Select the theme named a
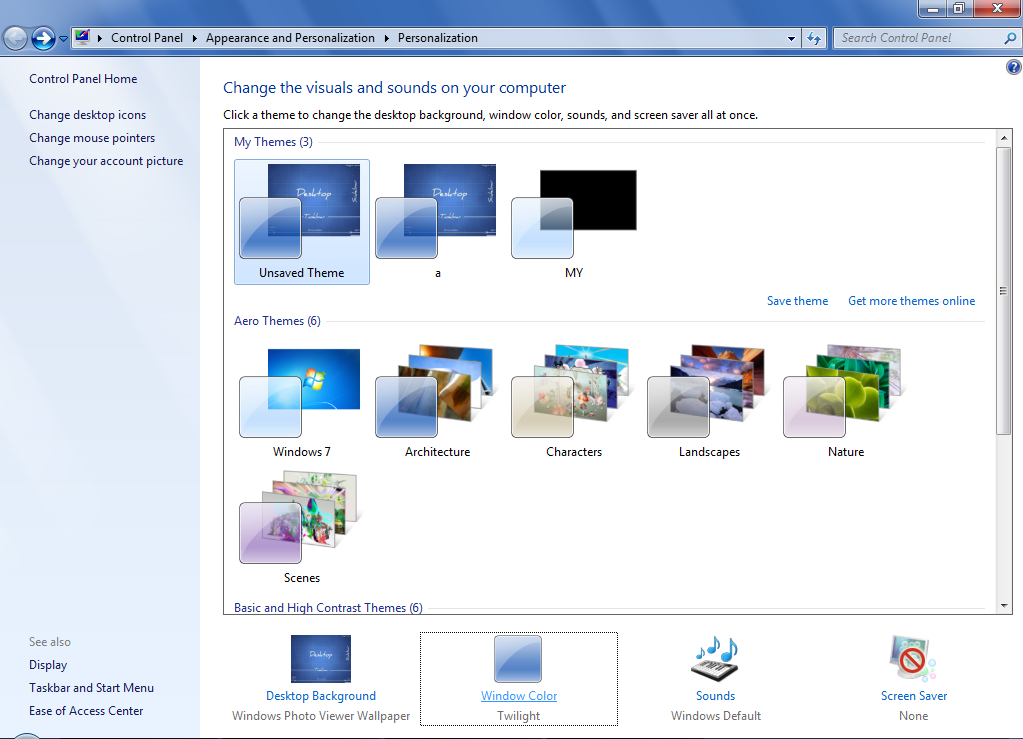This screenshot has height=739, width=1023. pyautogui.click(x=438, y=222)
